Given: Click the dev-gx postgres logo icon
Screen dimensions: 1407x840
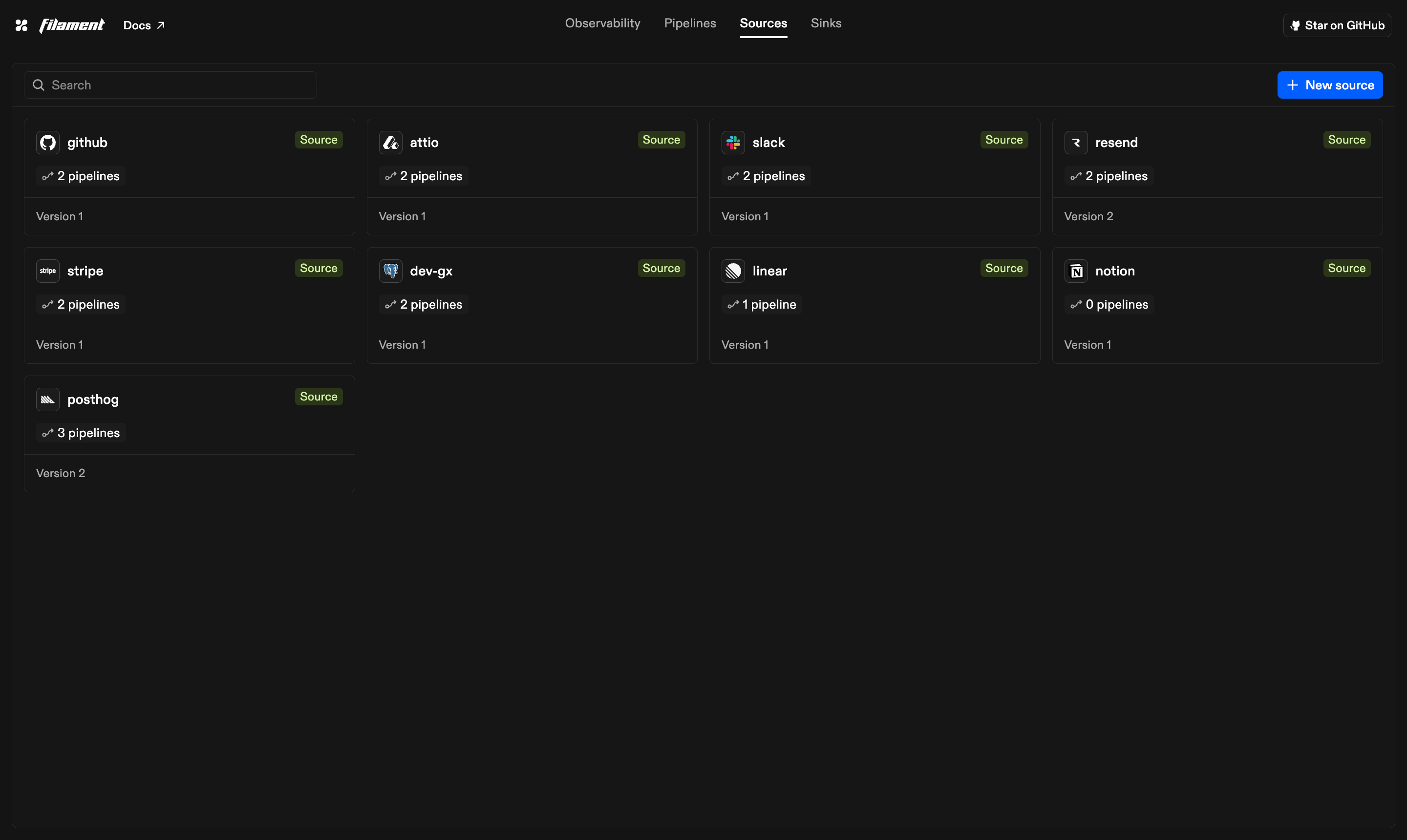Looking at the screenshot, I should (390, 271).
